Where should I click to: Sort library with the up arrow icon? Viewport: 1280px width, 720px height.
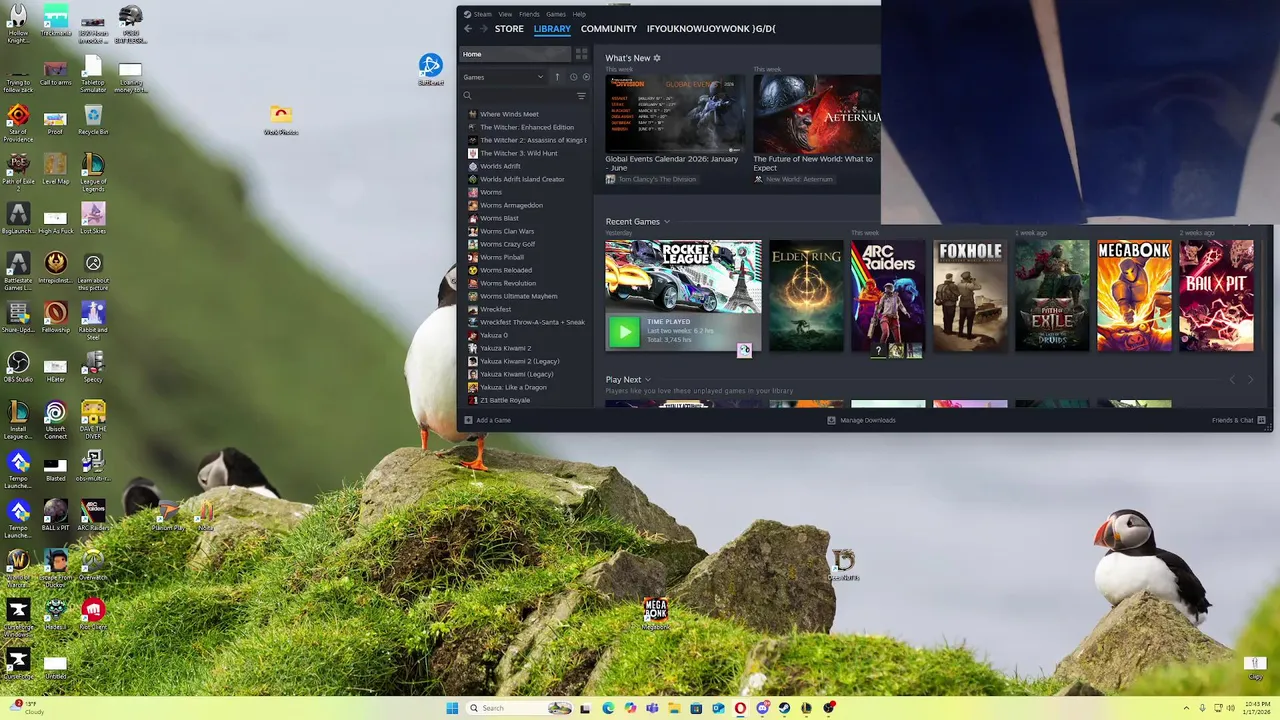tap(557, 77)
